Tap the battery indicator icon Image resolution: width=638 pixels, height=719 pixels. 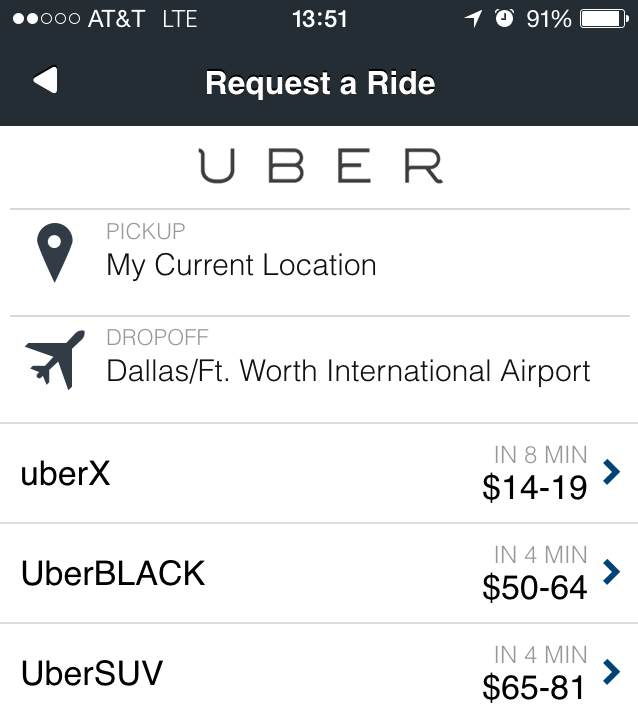click(604, 19)
